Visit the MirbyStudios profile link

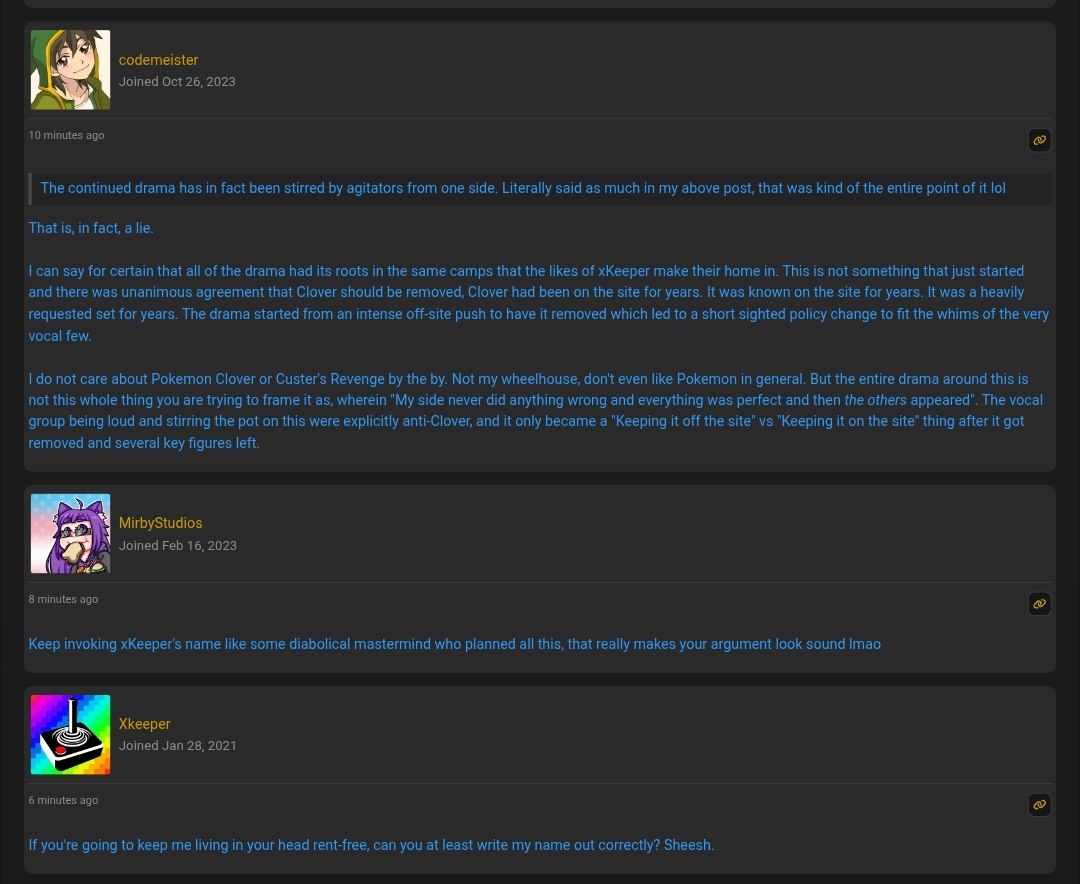[160, 523]
